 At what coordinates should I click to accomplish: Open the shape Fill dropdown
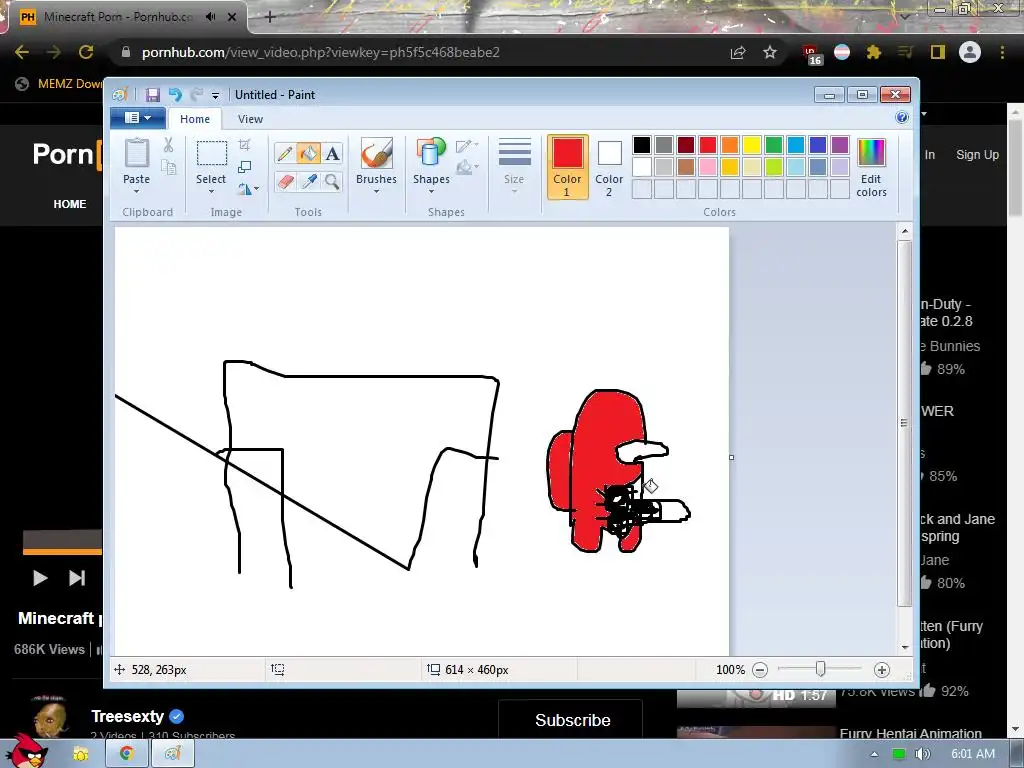point(467,168)
